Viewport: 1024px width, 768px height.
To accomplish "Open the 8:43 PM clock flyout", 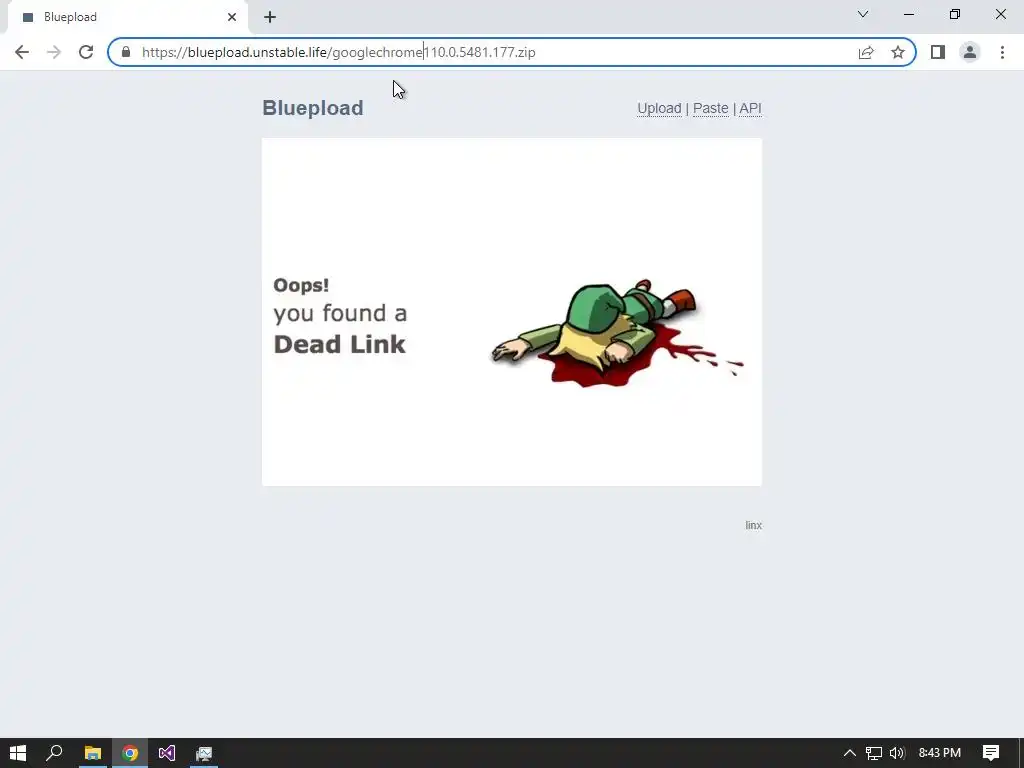I will (x=940, y=753).
